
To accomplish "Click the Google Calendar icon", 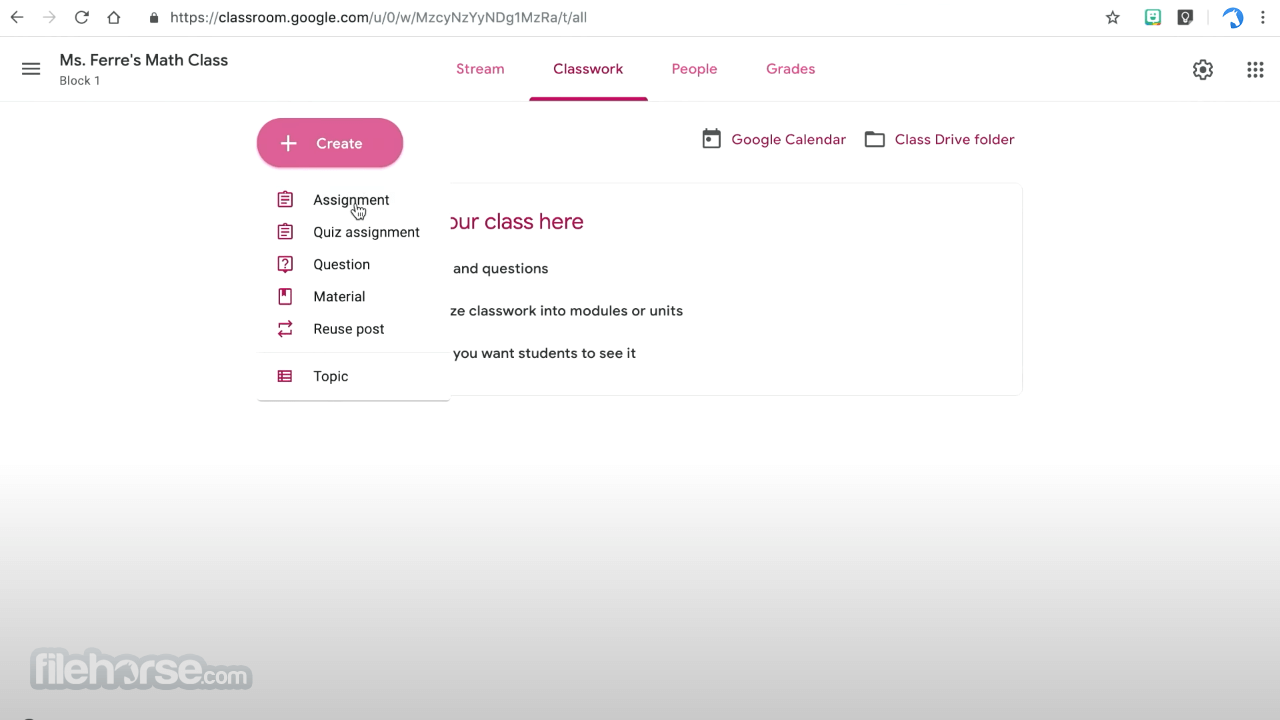I will pyautogui.click(x=711, y=139).
